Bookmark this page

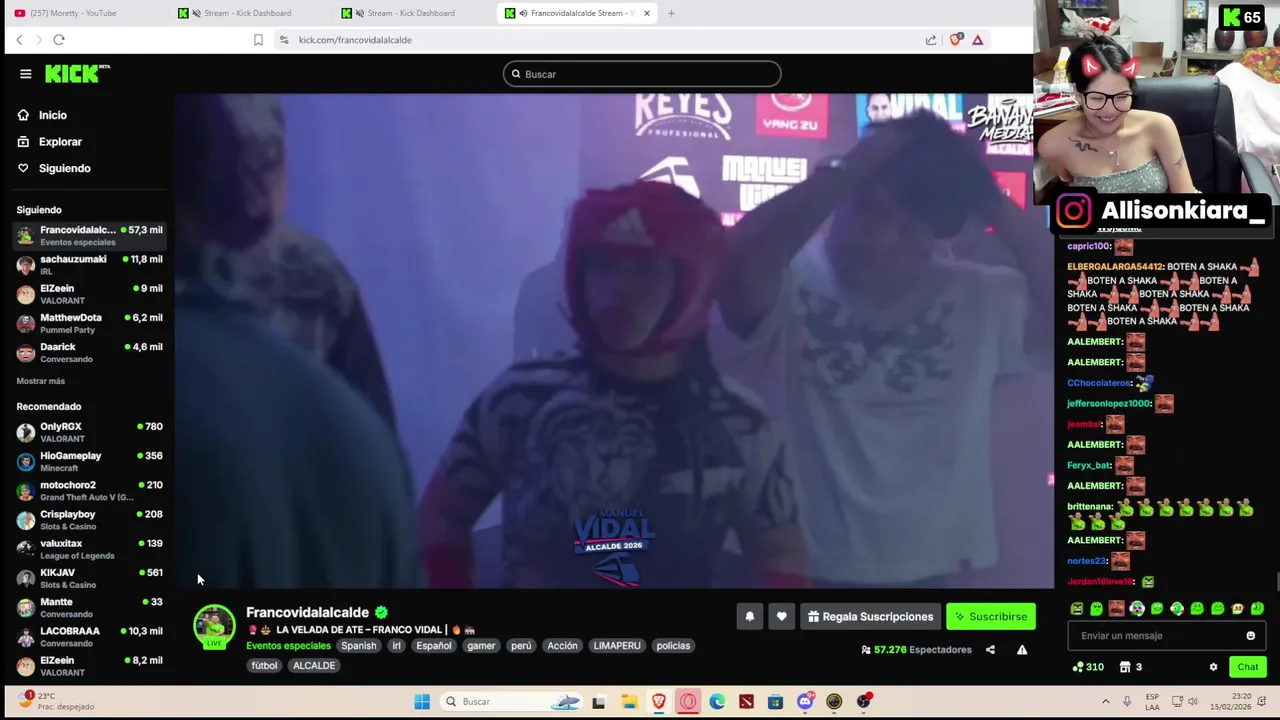pos(258,40)
